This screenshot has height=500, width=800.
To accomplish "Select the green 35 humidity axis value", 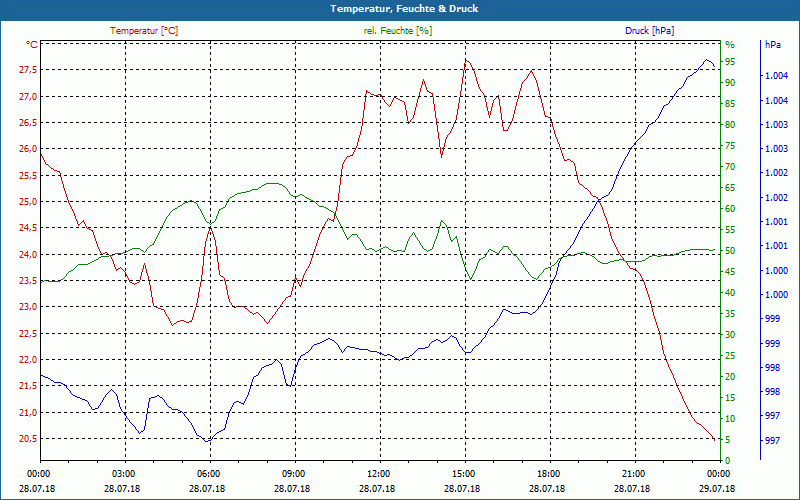I will click(730, 314).
